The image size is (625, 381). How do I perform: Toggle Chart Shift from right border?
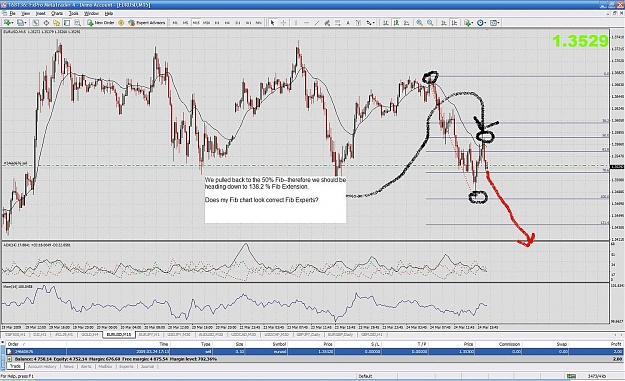coord(454,23)
